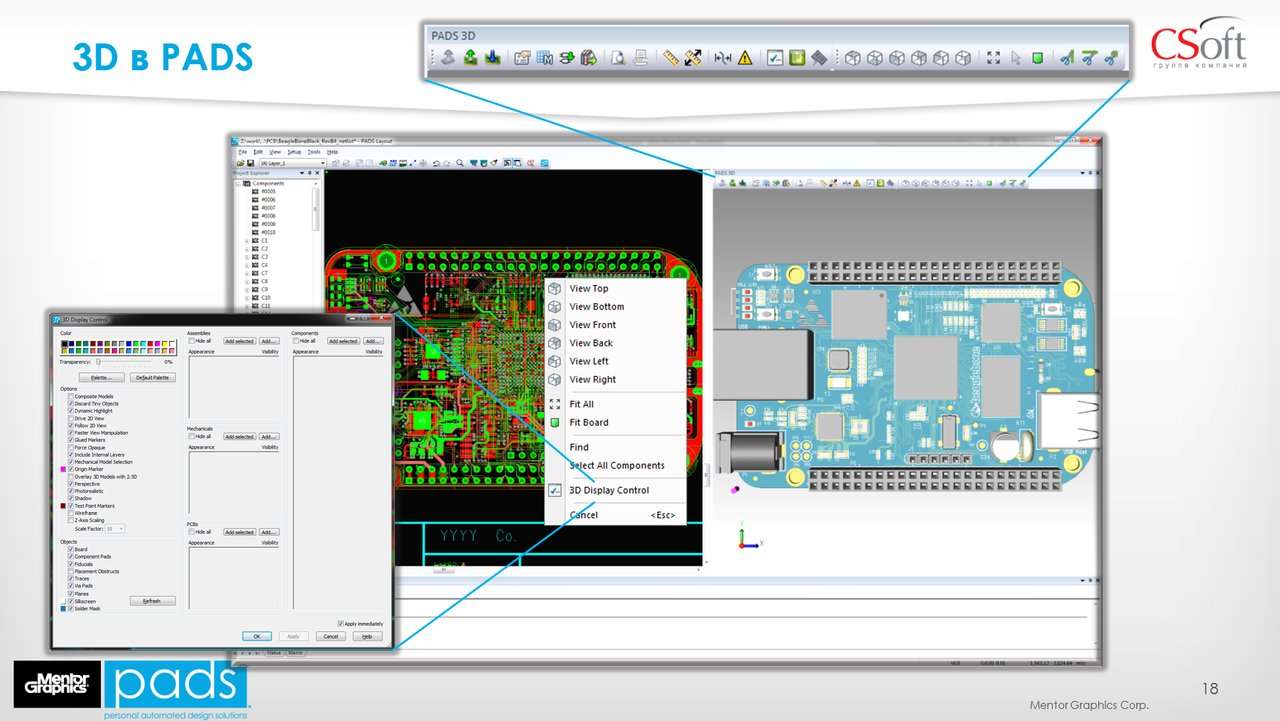Viewport: 1280px width, 721px height.
Task: Click the magnifier zoom icon in PADS Layout toolbar
Action: (x=460, y=163)
